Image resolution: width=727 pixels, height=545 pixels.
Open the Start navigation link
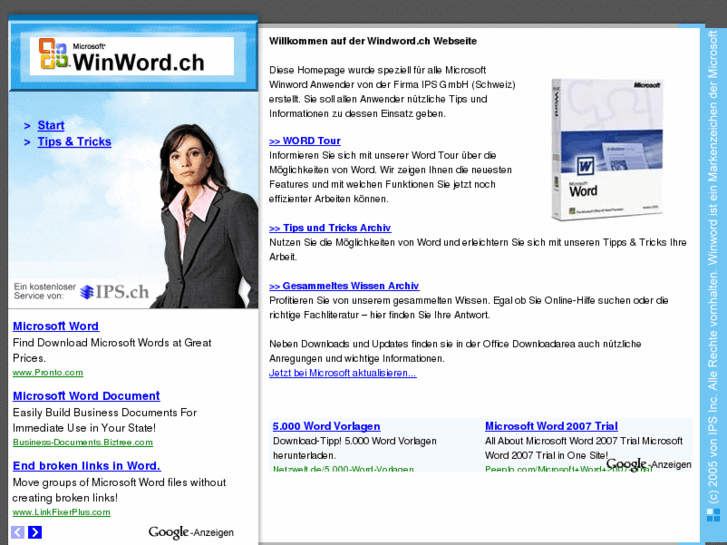pos(51,125)
